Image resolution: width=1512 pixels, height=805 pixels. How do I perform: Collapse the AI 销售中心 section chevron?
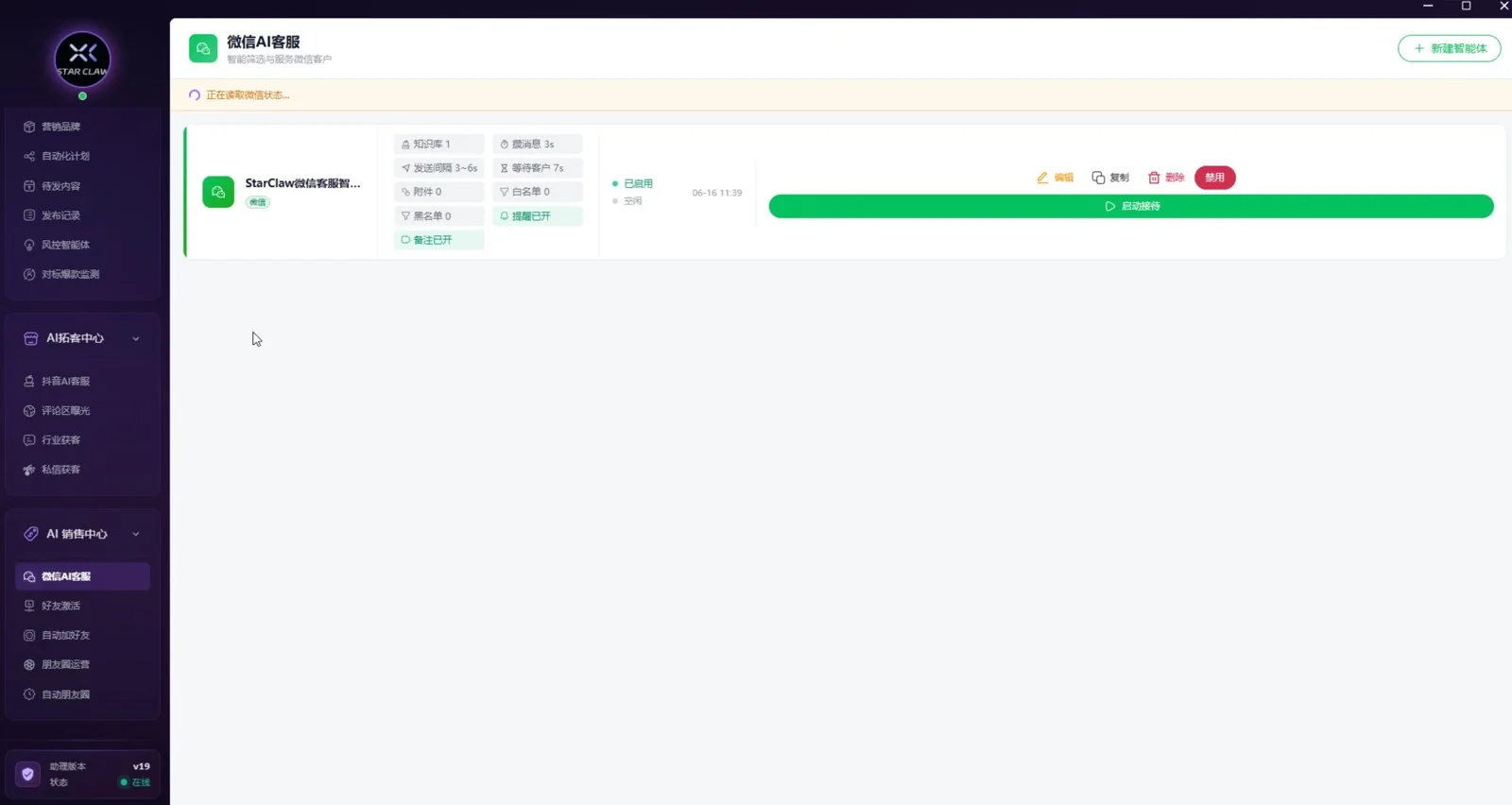136,534
